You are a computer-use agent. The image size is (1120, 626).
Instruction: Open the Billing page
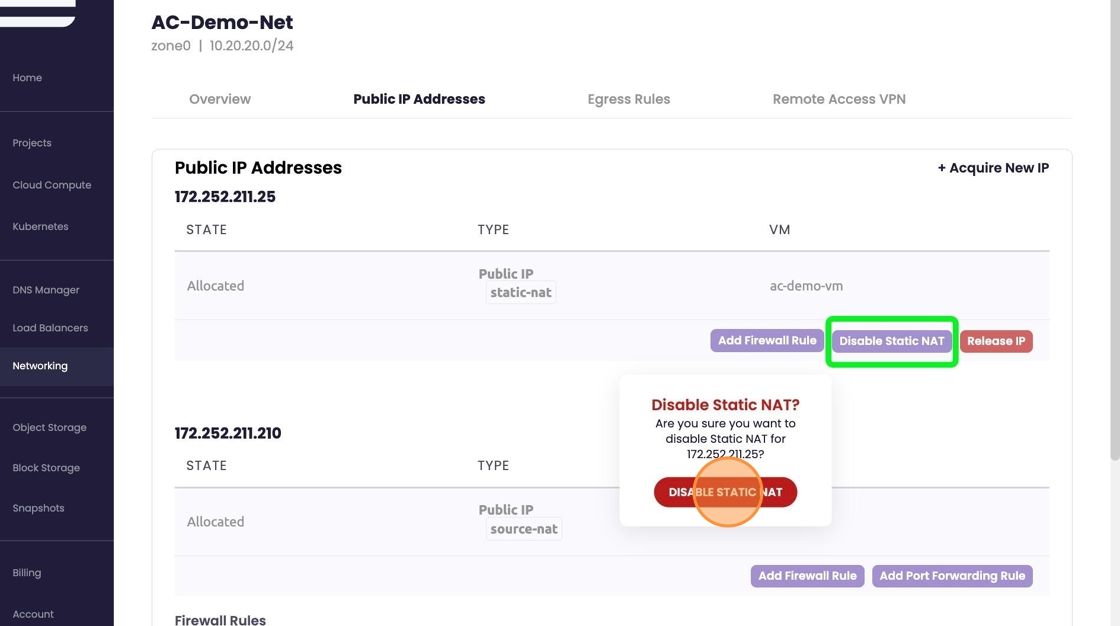(27, 573)
